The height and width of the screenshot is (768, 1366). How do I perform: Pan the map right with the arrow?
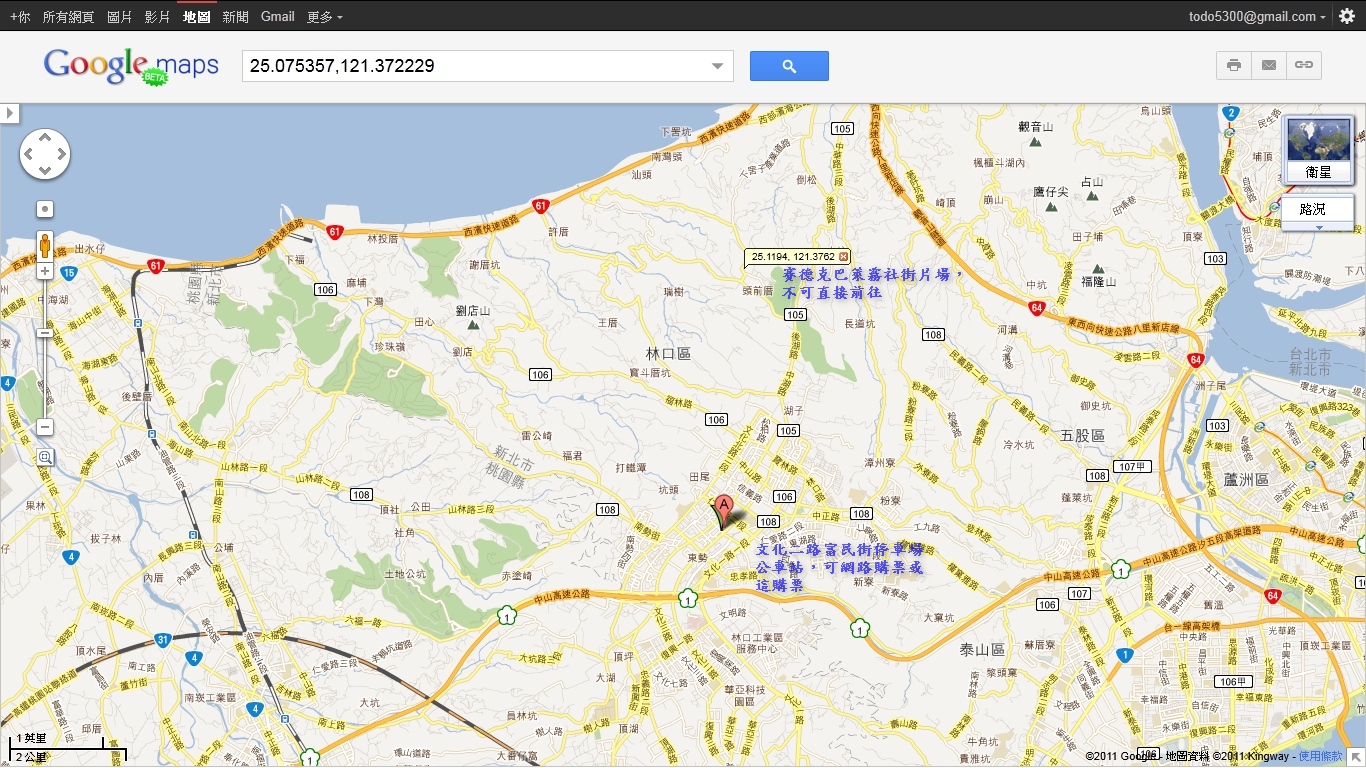61,155
